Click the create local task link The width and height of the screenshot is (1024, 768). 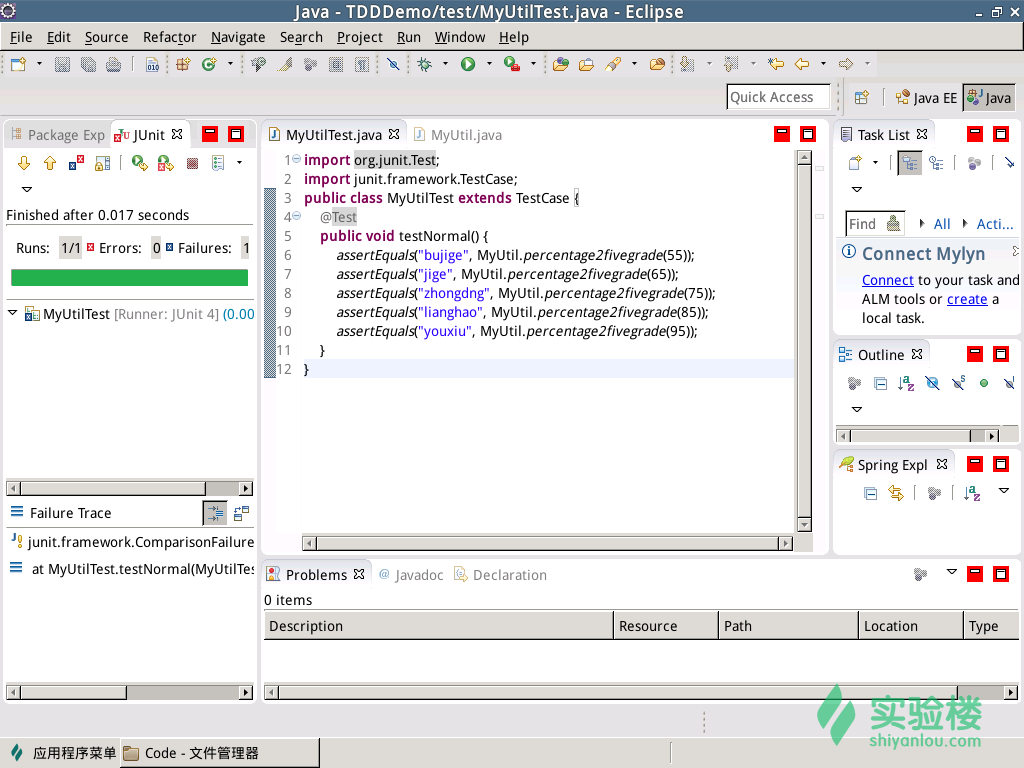[x=967, y=299]
